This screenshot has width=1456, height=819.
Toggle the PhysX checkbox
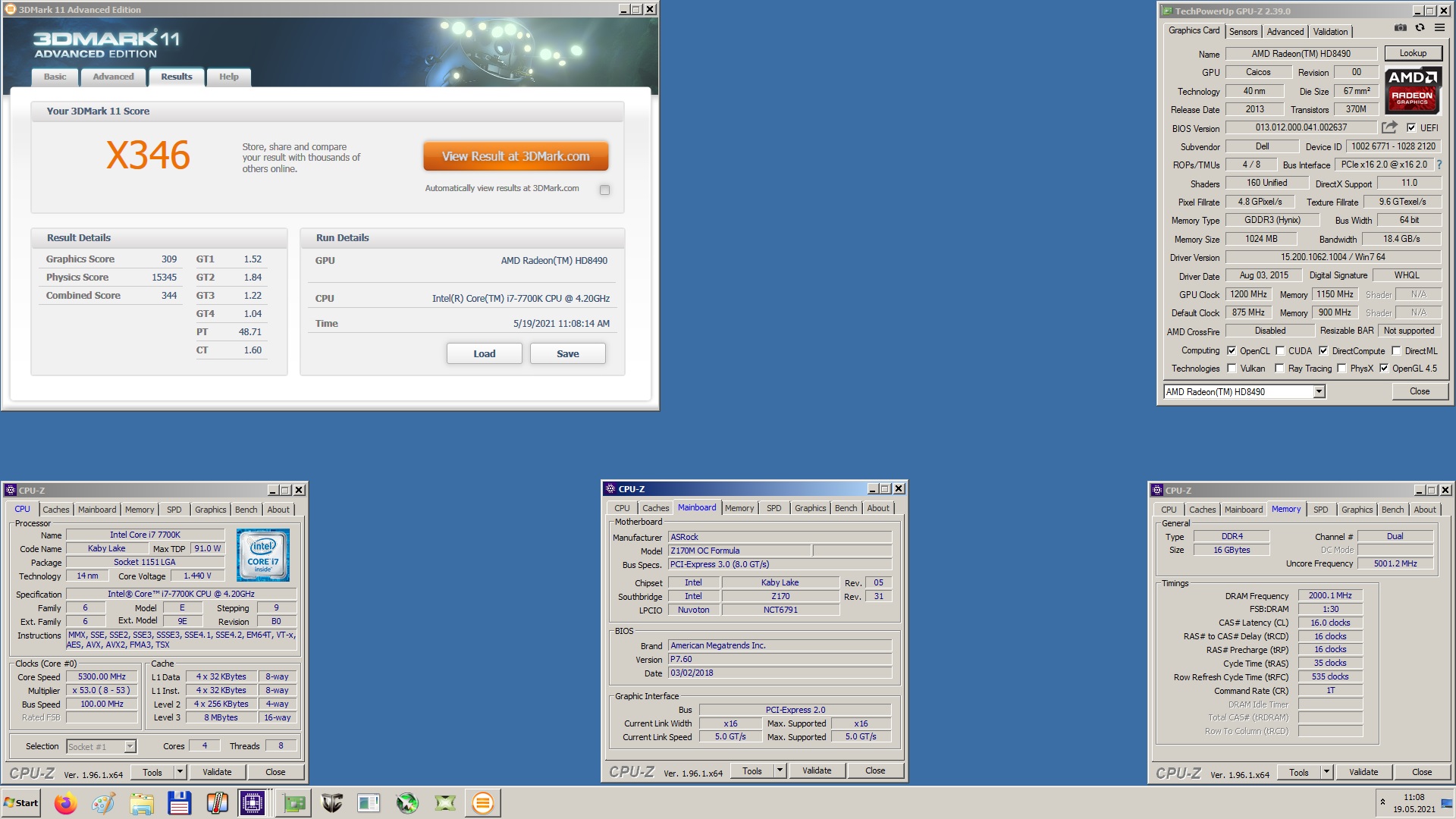(x=1341, y=368)
